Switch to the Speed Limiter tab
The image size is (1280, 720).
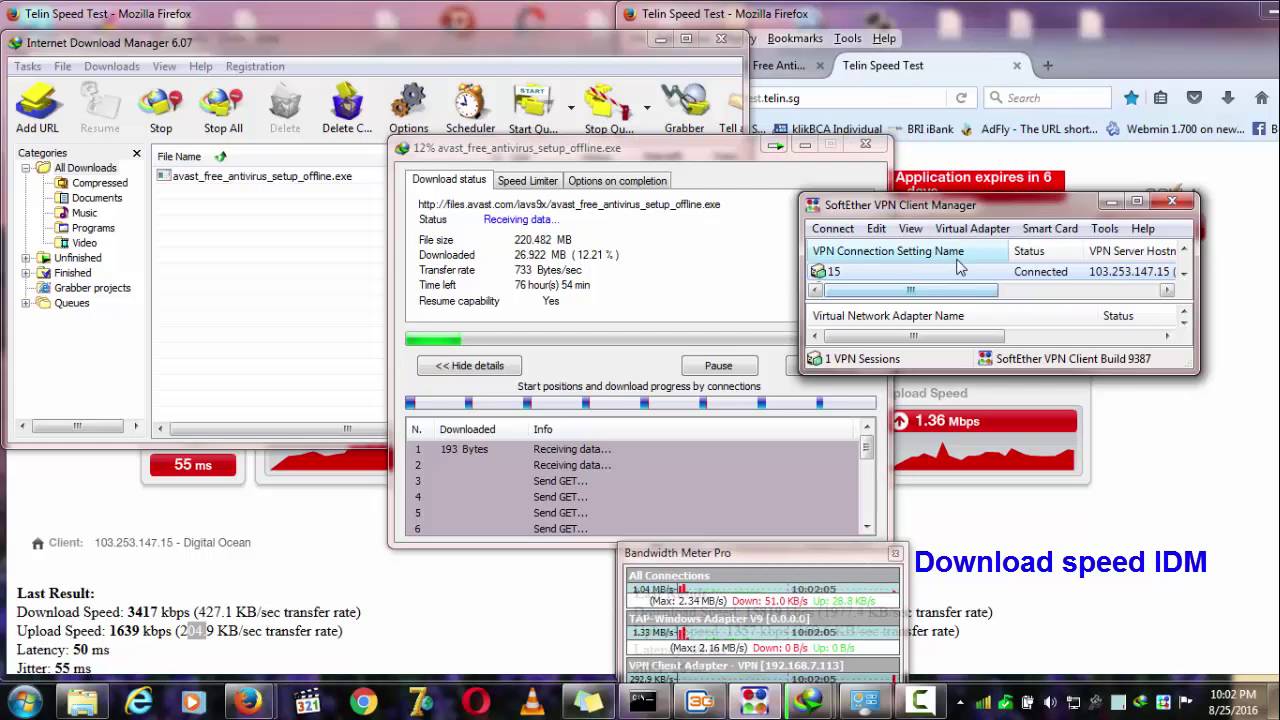coord(527,181)
